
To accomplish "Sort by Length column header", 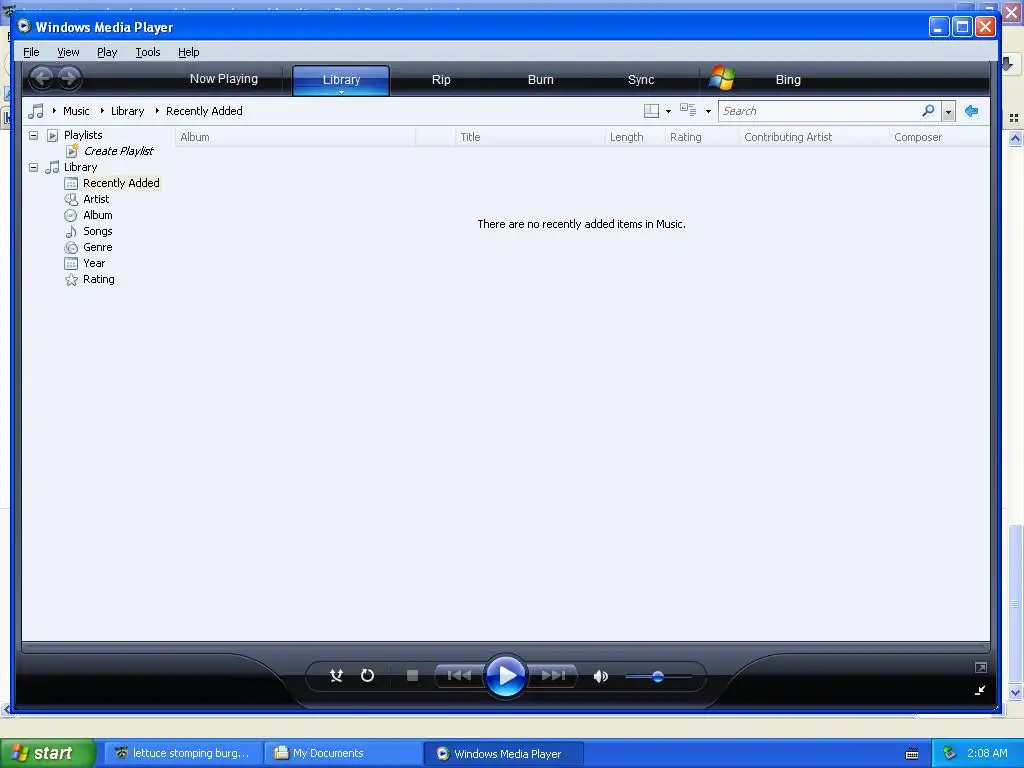I will pos(635,137).
